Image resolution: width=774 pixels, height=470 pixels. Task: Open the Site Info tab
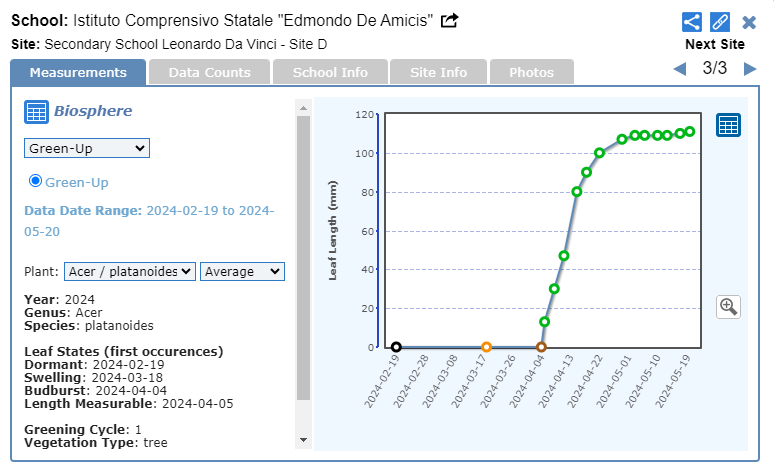[438, 72]
